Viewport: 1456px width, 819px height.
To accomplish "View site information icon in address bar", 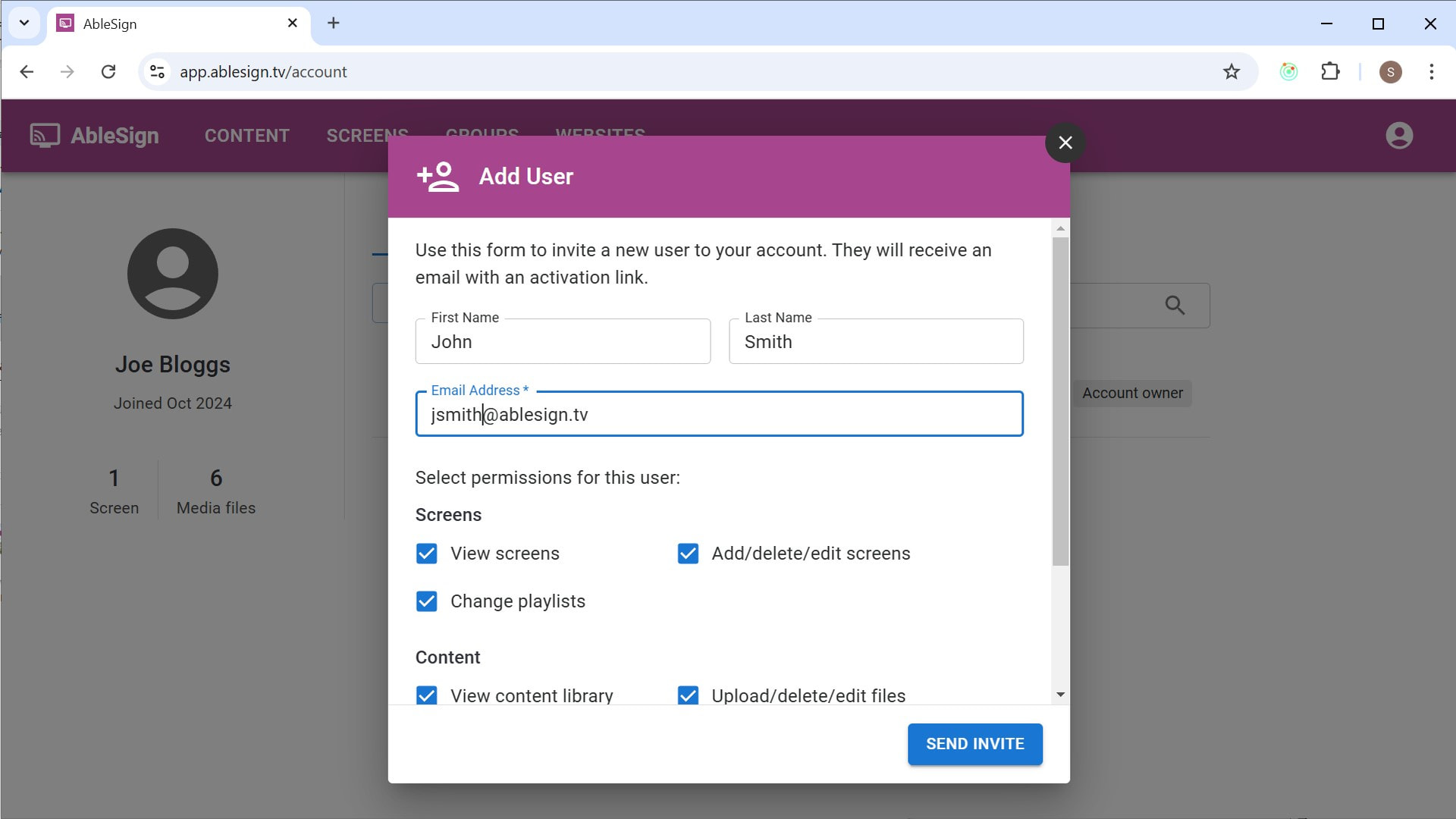I will (157, 72).
